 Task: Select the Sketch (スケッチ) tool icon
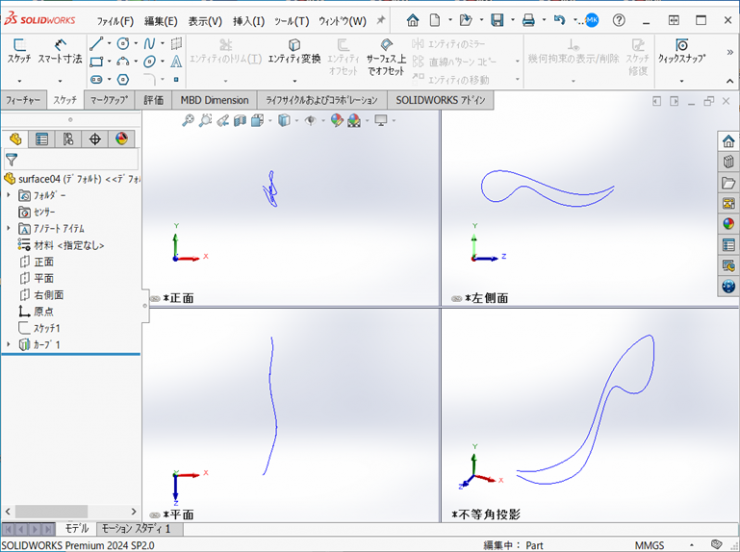click(19, 51)
